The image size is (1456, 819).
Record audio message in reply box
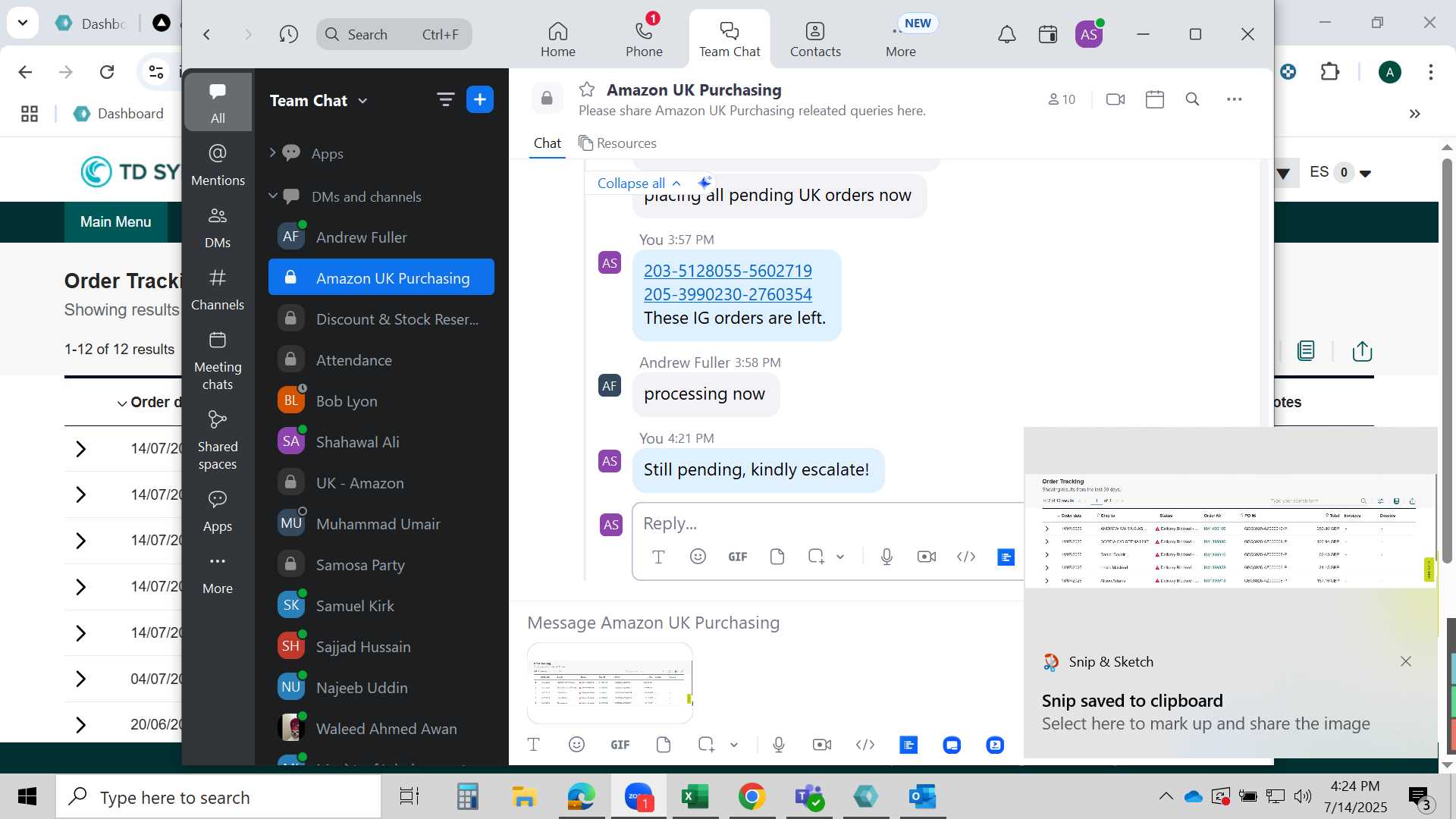[x=886, y=557]
